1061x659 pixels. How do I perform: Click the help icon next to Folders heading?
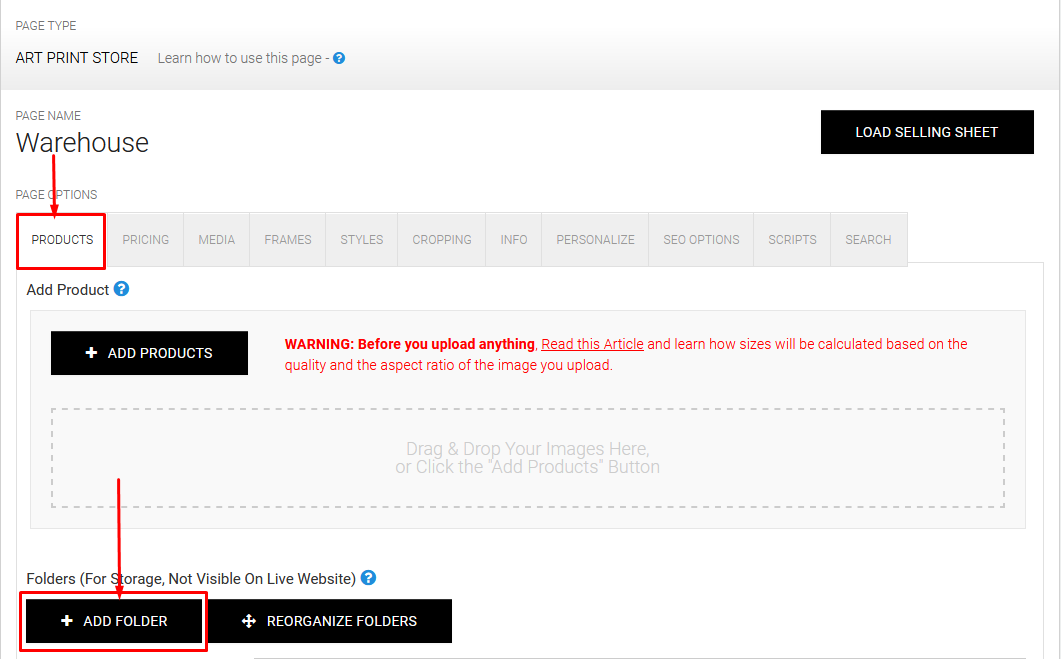tap(369, 578)
